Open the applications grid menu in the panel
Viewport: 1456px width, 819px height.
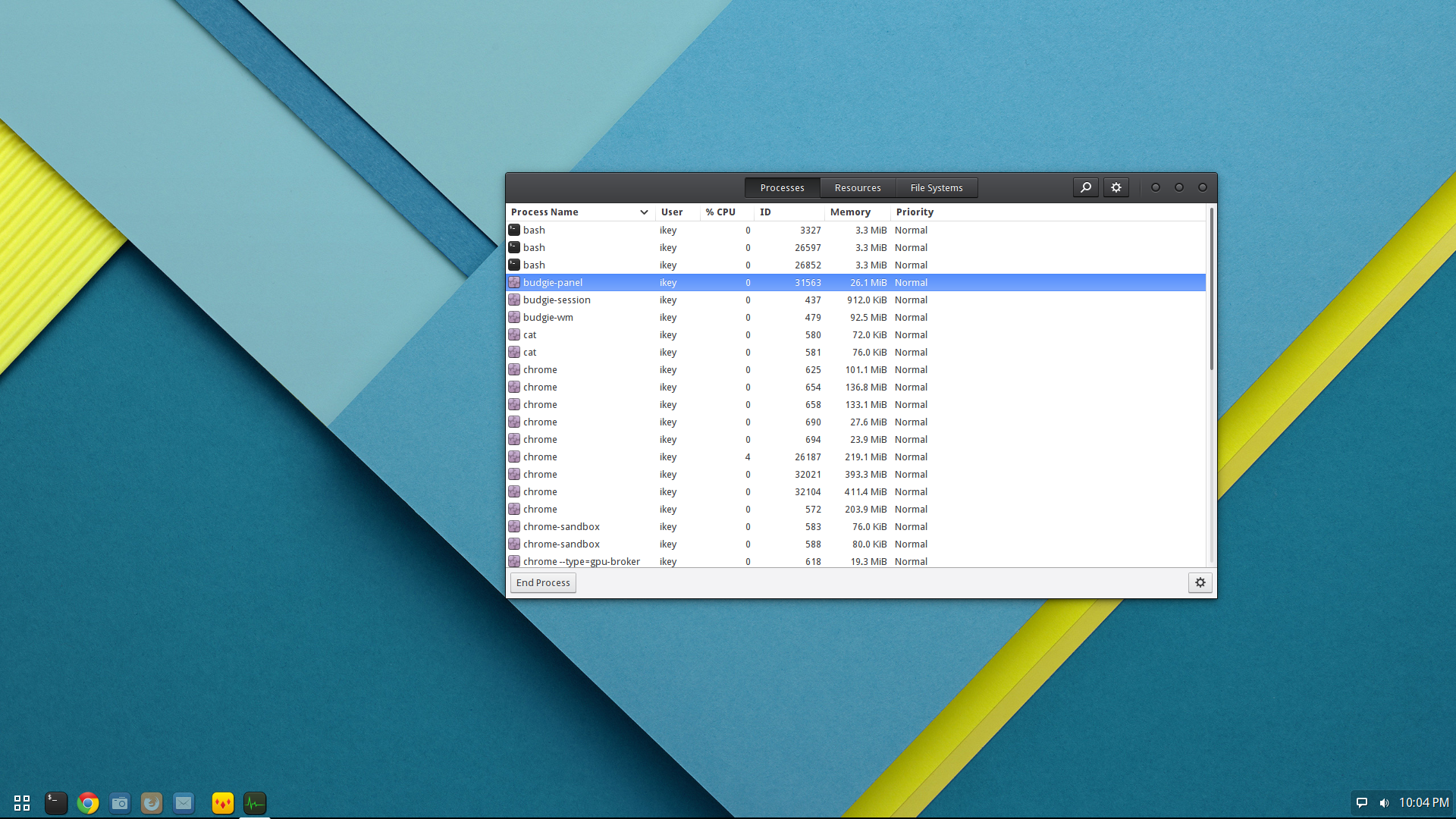click(x=22, y=803)
